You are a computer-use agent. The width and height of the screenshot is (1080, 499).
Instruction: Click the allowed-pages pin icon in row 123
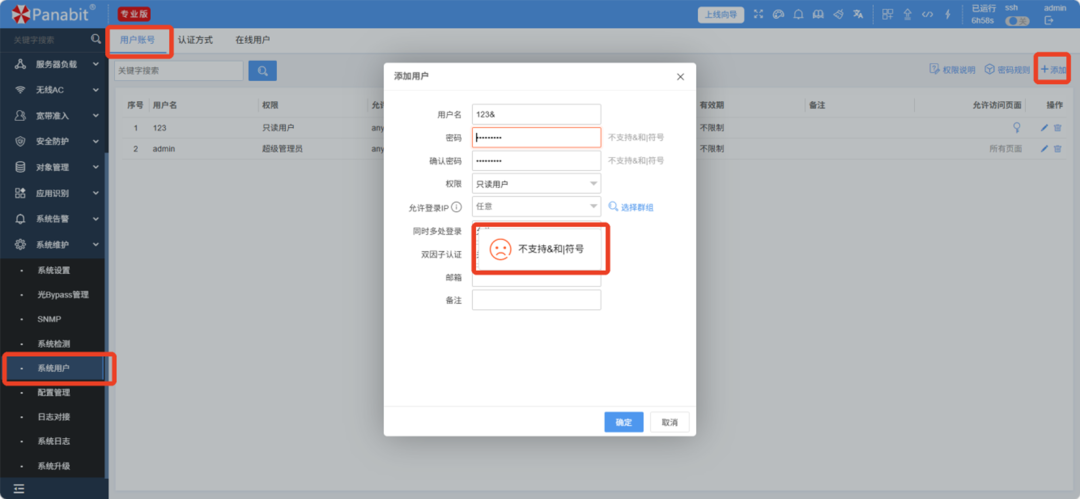(x=1016, y=127)
